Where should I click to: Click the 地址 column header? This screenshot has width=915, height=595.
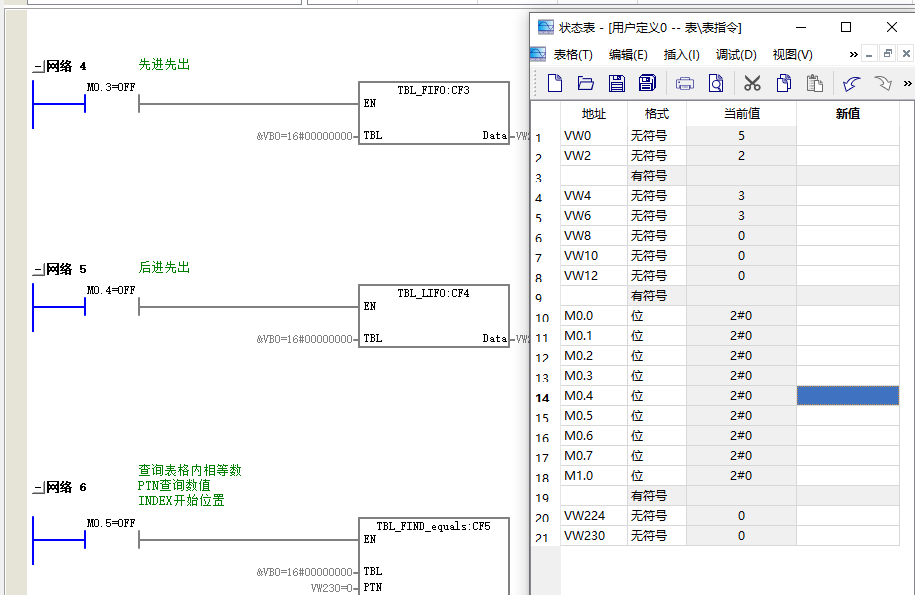[594, 114]
